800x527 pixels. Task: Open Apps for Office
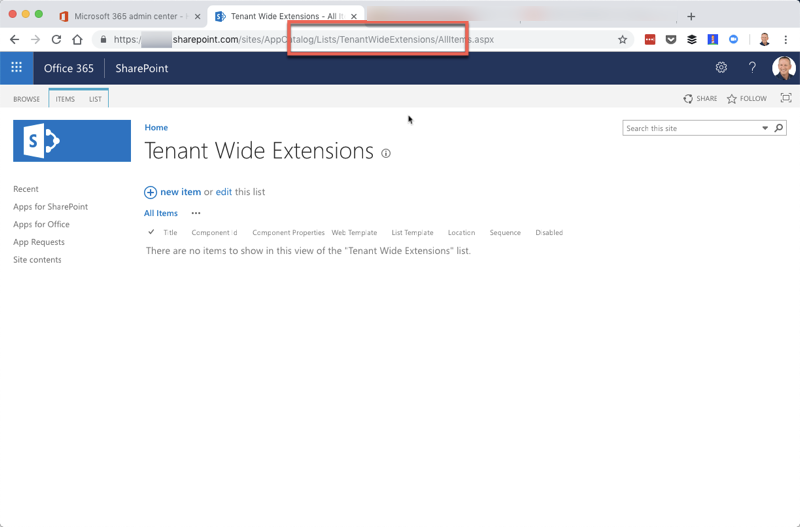tap(41, 224)
